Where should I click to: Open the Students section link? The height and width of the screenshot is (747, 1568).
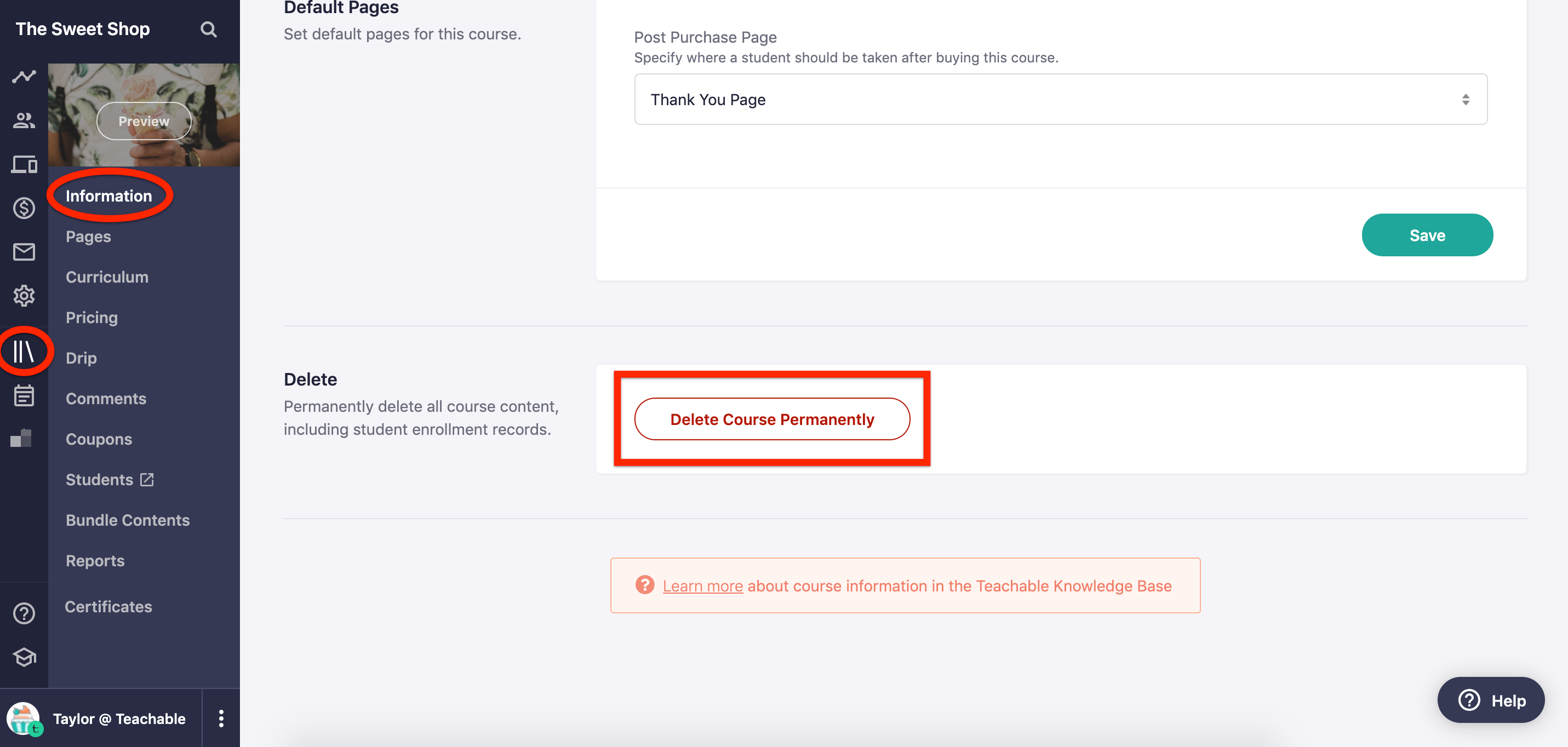(x=99, y=479)
